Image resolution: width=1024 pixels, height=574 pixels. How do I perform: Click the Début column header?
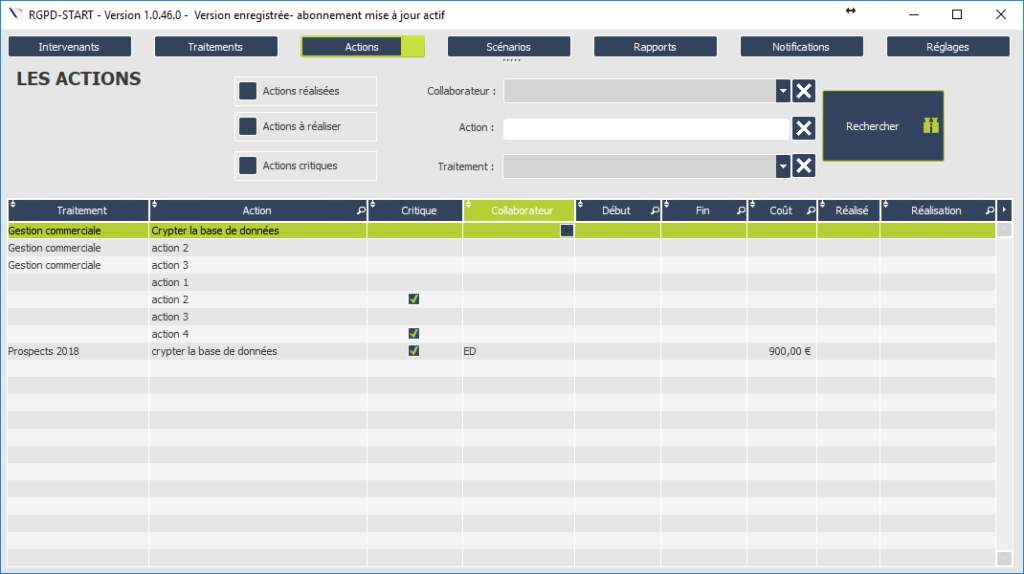(618, 210)
